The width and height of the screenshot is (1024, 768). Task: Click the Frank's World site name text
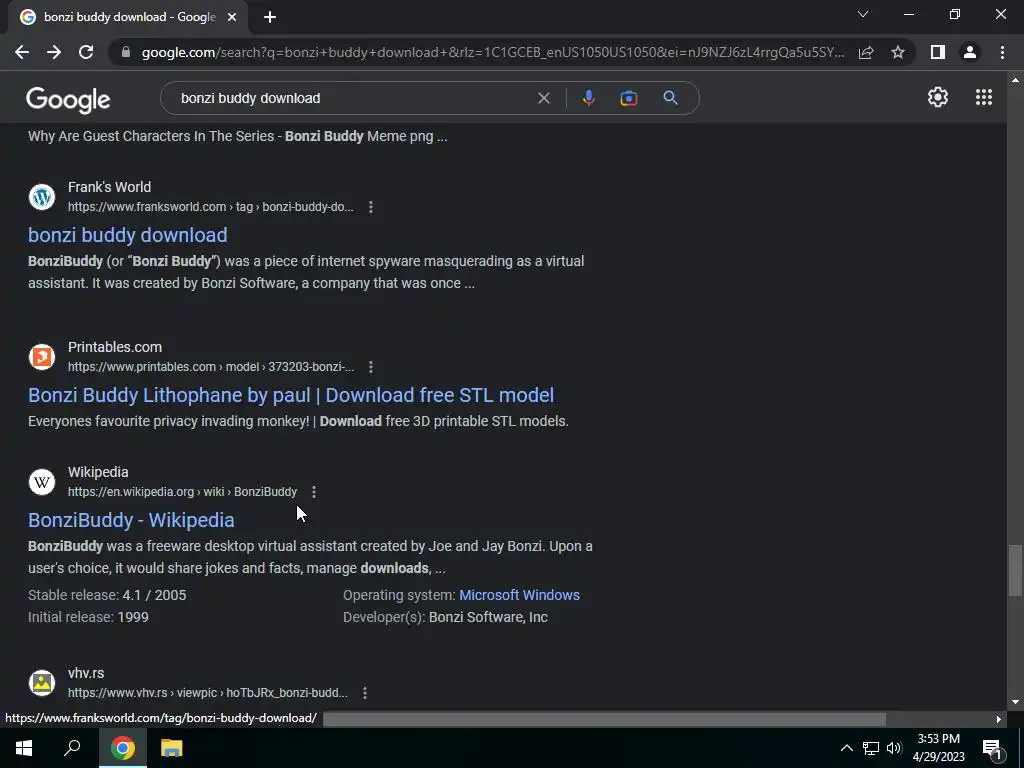109,187
